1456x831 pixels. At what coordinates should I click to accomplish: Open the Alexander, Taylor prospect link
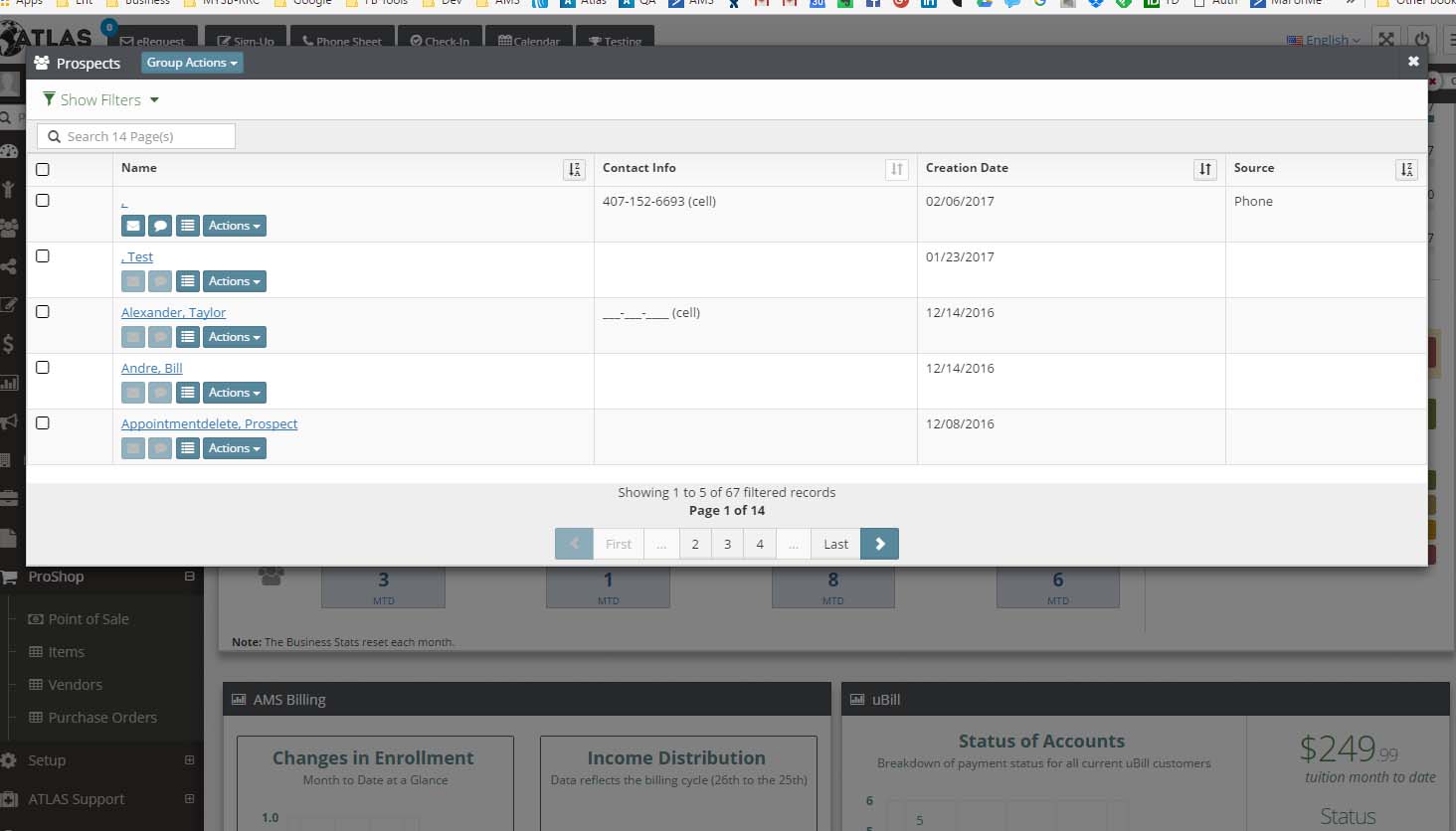click(173, 312)
